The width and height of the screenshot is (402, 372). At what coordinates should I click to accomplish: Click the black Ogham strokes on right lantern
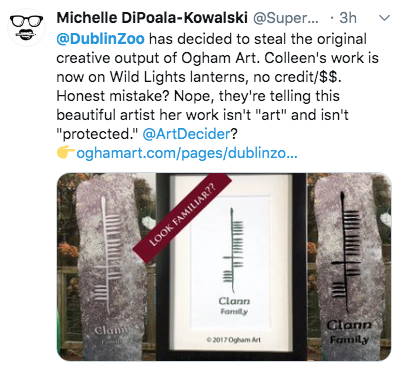point(345,251)
